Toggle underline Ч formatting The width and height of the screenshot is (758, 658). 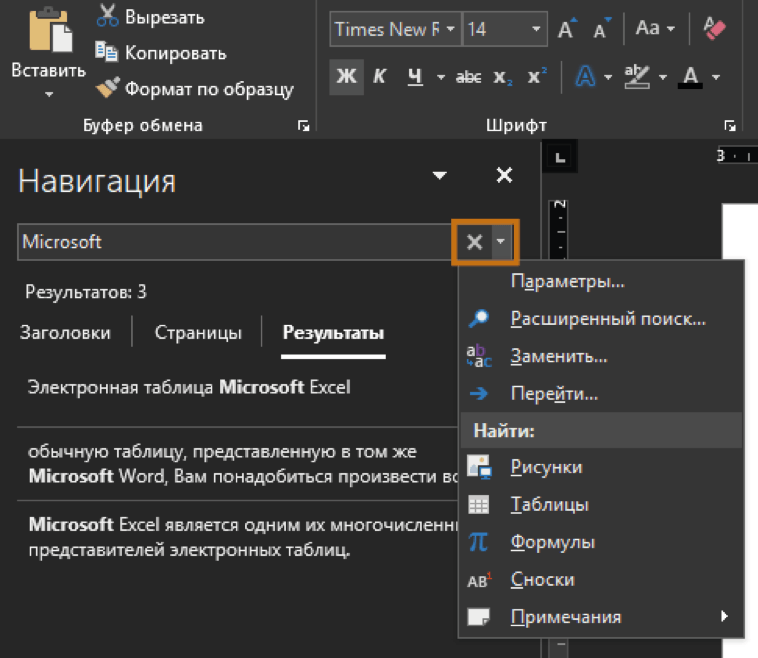coord(415,76)
